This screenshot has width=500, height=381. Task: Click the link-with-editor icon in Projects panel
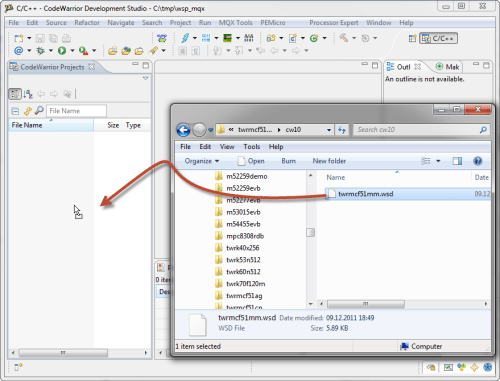point(28,111)
